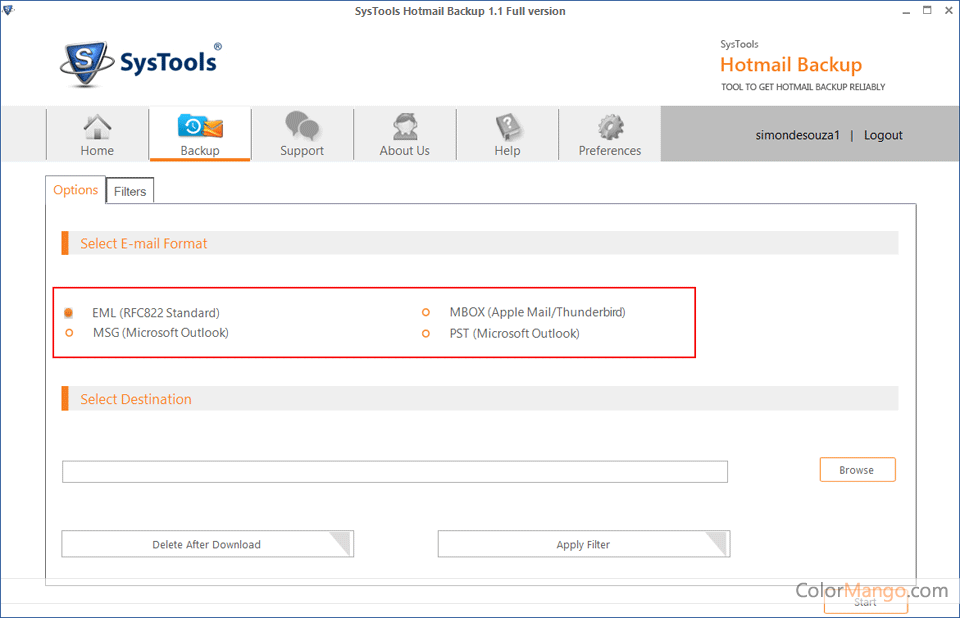Toggle Delete After Download
This screenshot has height=618, width=960.
pyautogui.click(x=207, y=545)
